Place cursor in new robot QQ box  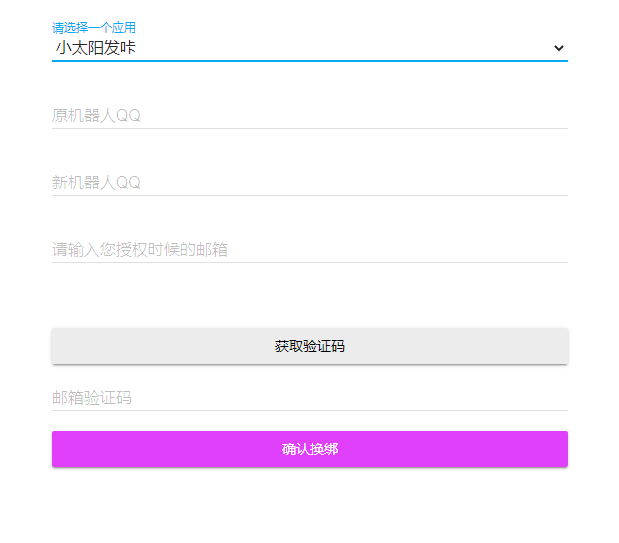309,182
